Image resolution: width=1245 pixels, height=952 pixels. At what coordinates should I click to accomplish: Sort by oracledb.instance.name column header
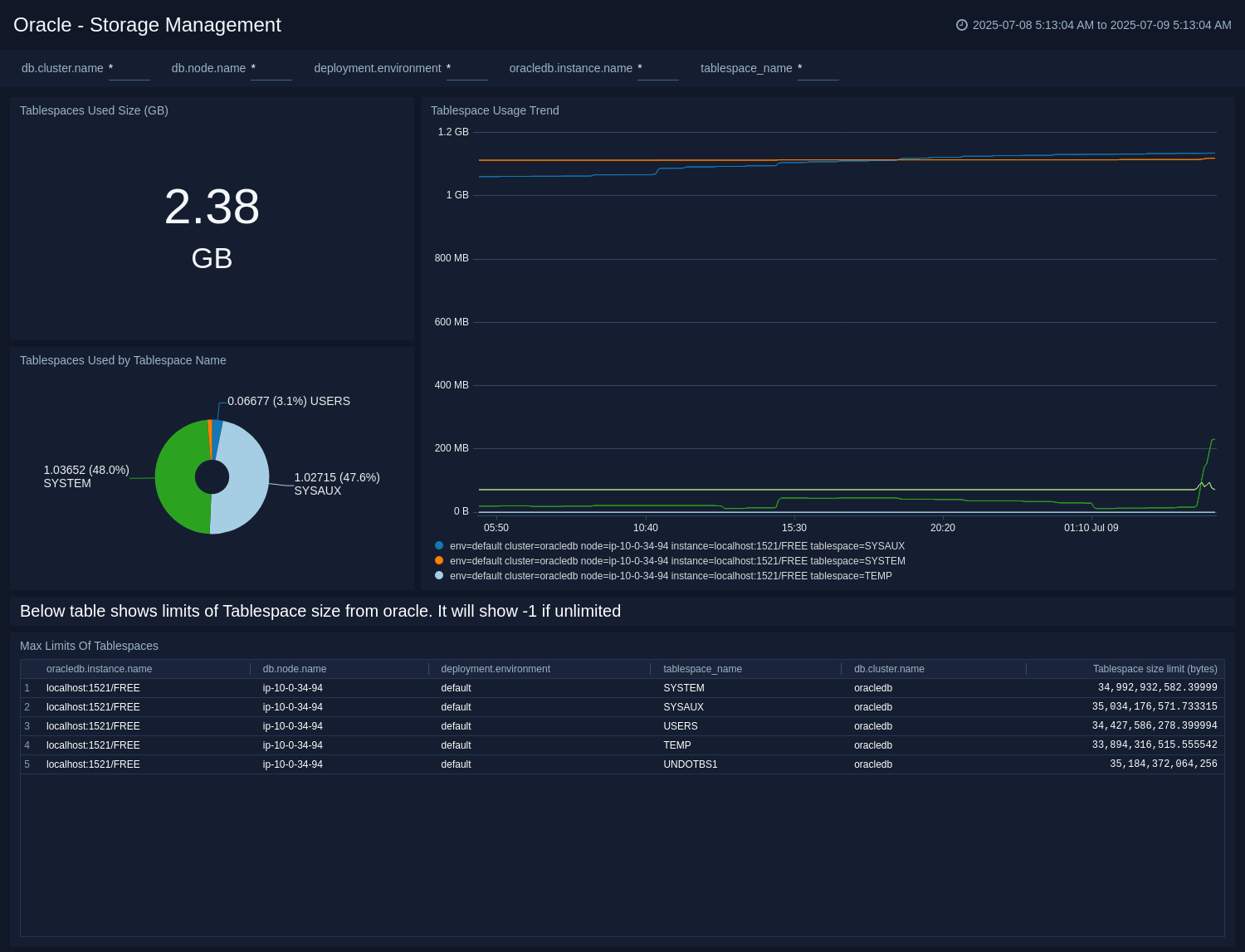[100, 669]
